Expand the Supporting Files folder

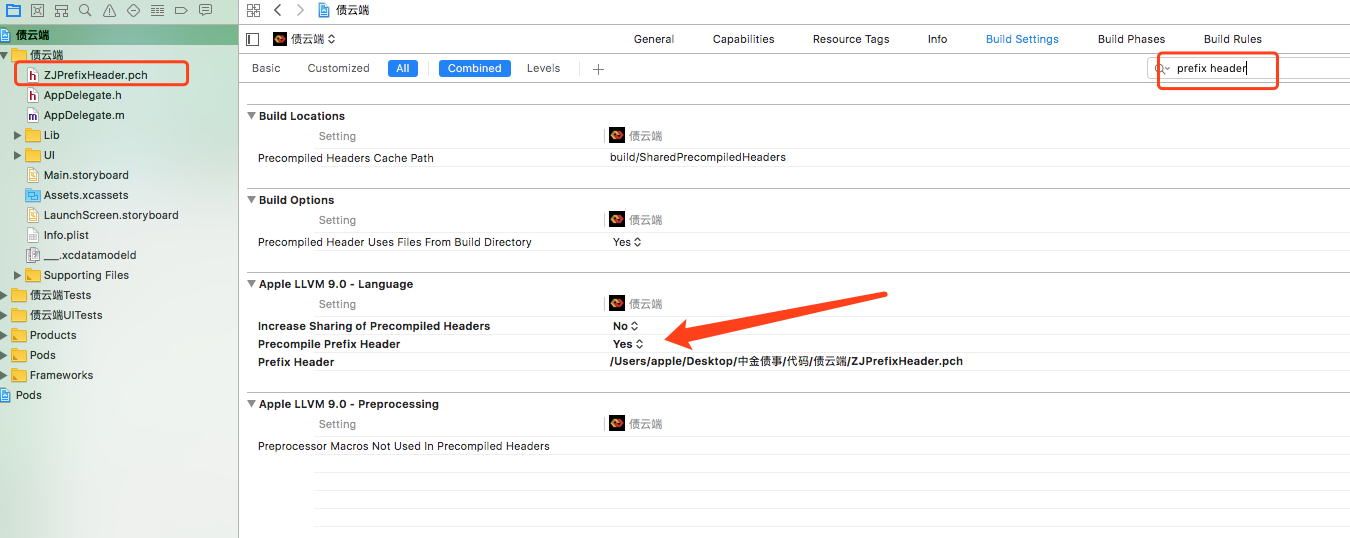18,275
